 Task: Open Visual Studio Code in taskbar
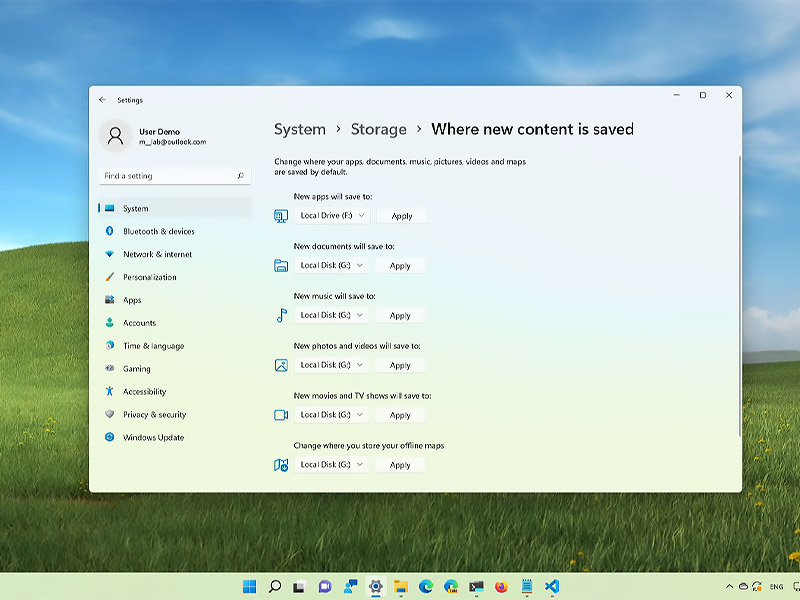[552, 587]
